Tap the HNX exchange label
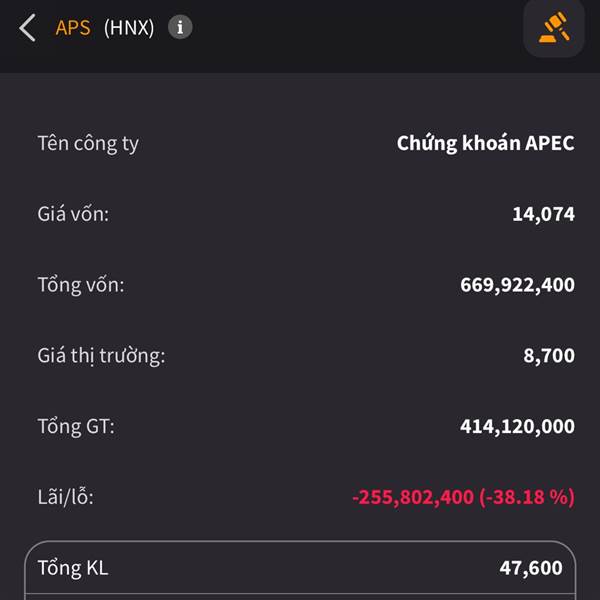The height and width of the screenshot is (600, 600). click(x=129, y=28)
